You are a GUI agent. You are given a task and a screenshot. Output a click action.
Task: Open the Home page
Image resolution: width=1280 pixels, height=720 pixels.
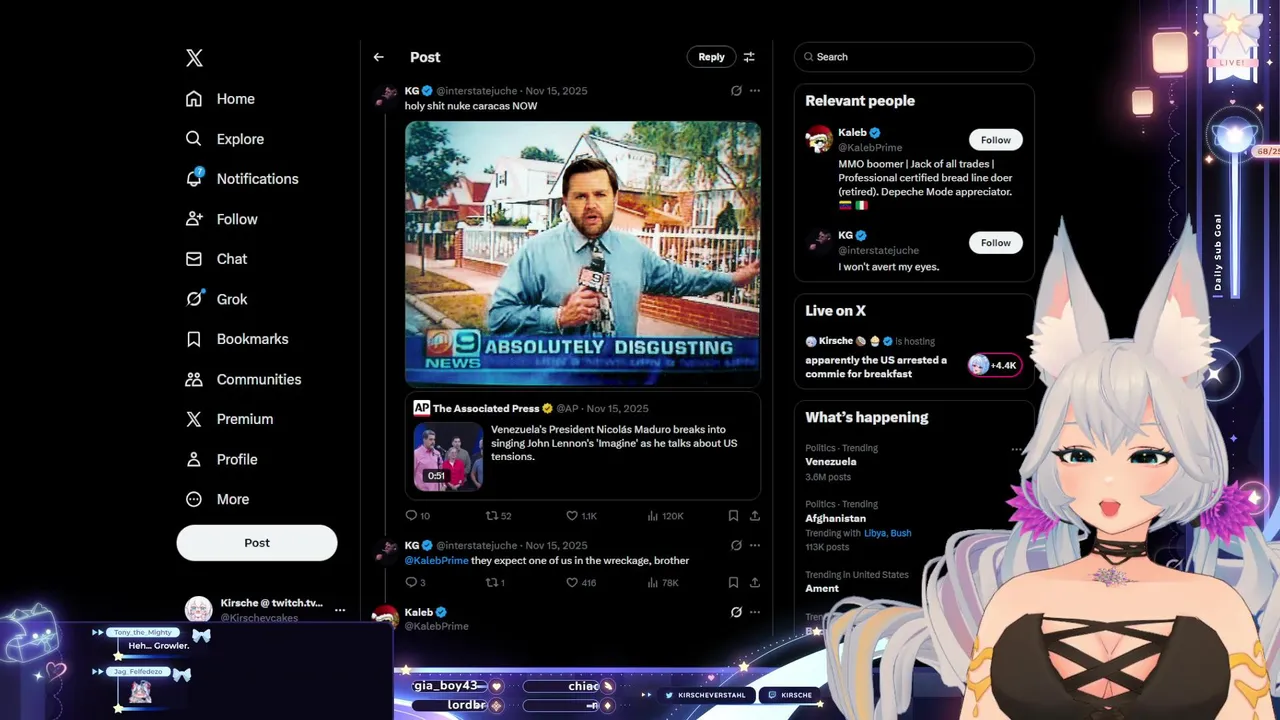220,99
